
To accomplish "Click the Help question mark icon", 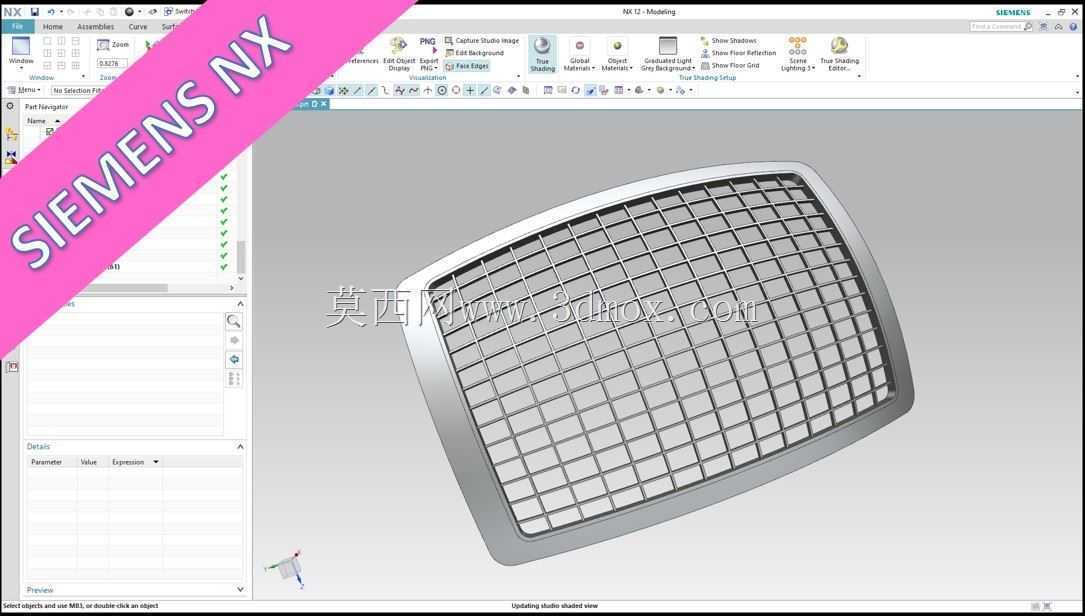I will [x=1072, y=26].
